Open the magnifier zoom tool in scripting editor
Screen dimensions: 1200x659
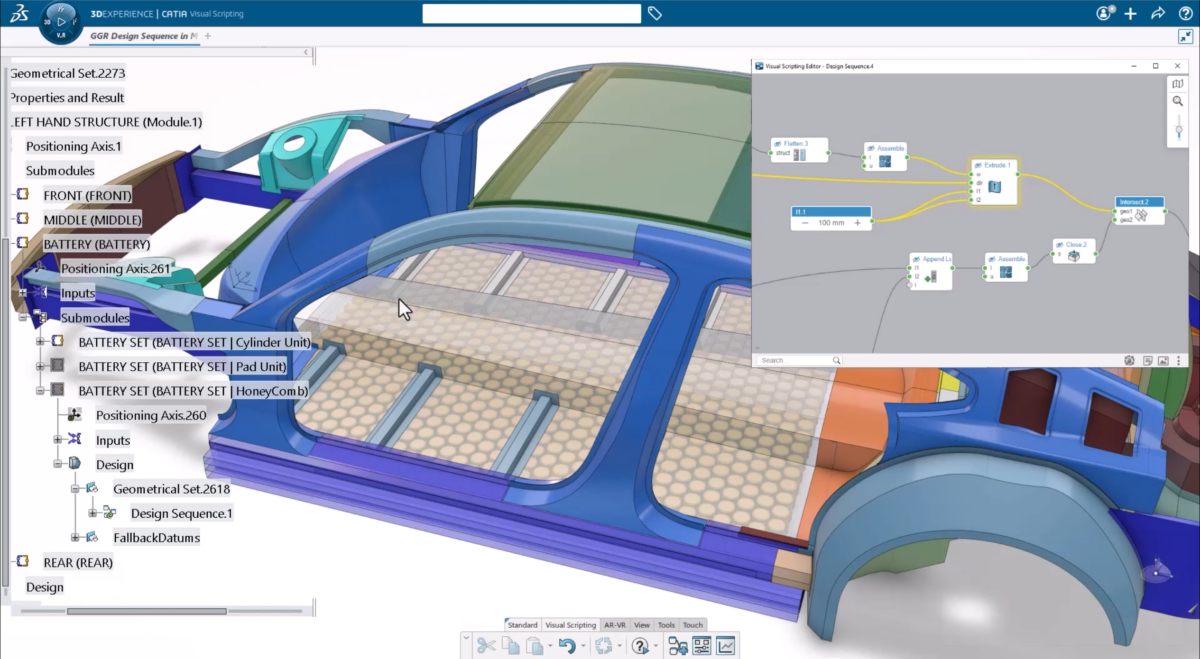(x=1178, y=101)
